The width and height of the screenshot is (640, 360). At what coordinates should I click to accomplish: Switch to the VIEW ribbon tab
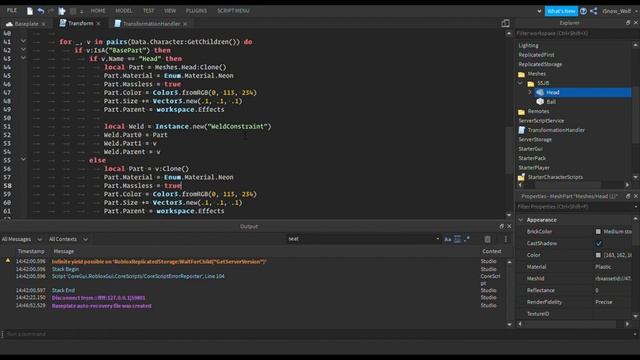click(170, 11)
